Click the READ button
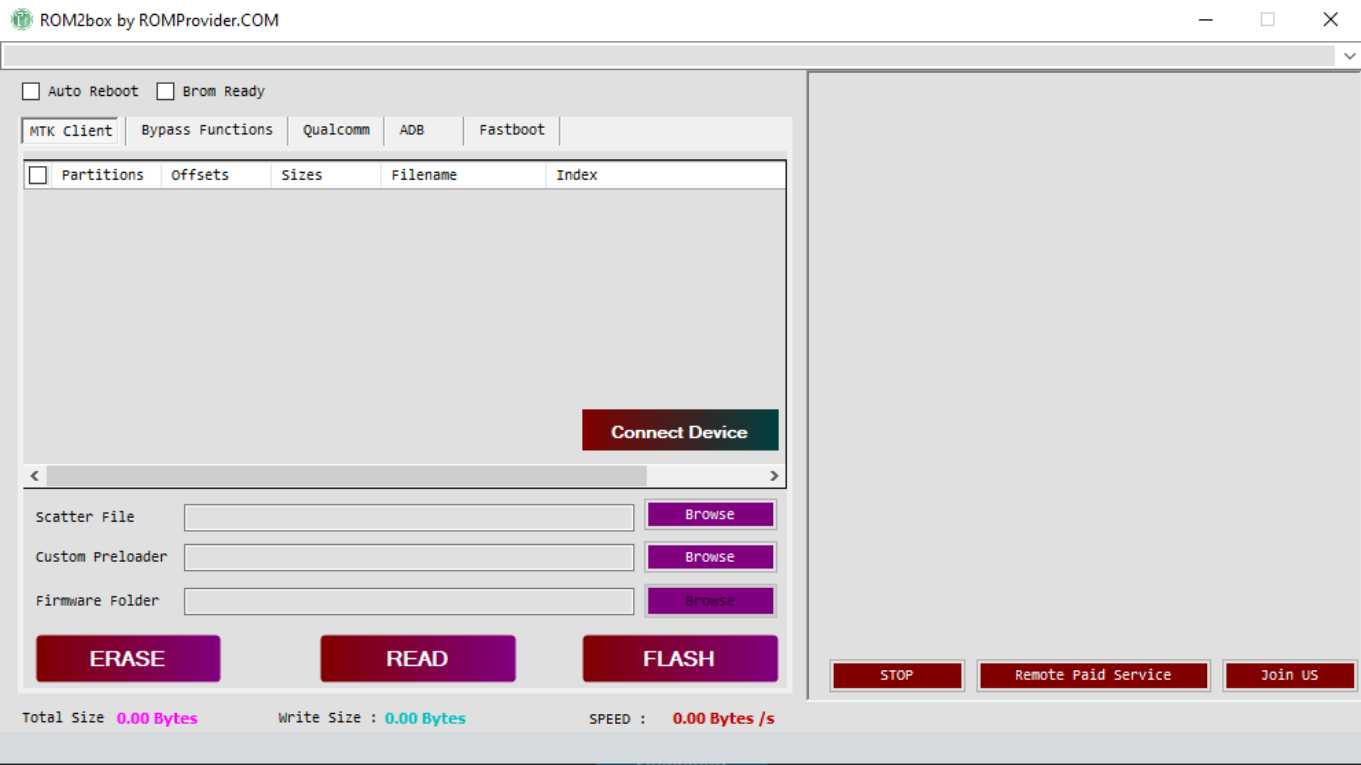The image size is (1361, 765). (x=417, y=658)
